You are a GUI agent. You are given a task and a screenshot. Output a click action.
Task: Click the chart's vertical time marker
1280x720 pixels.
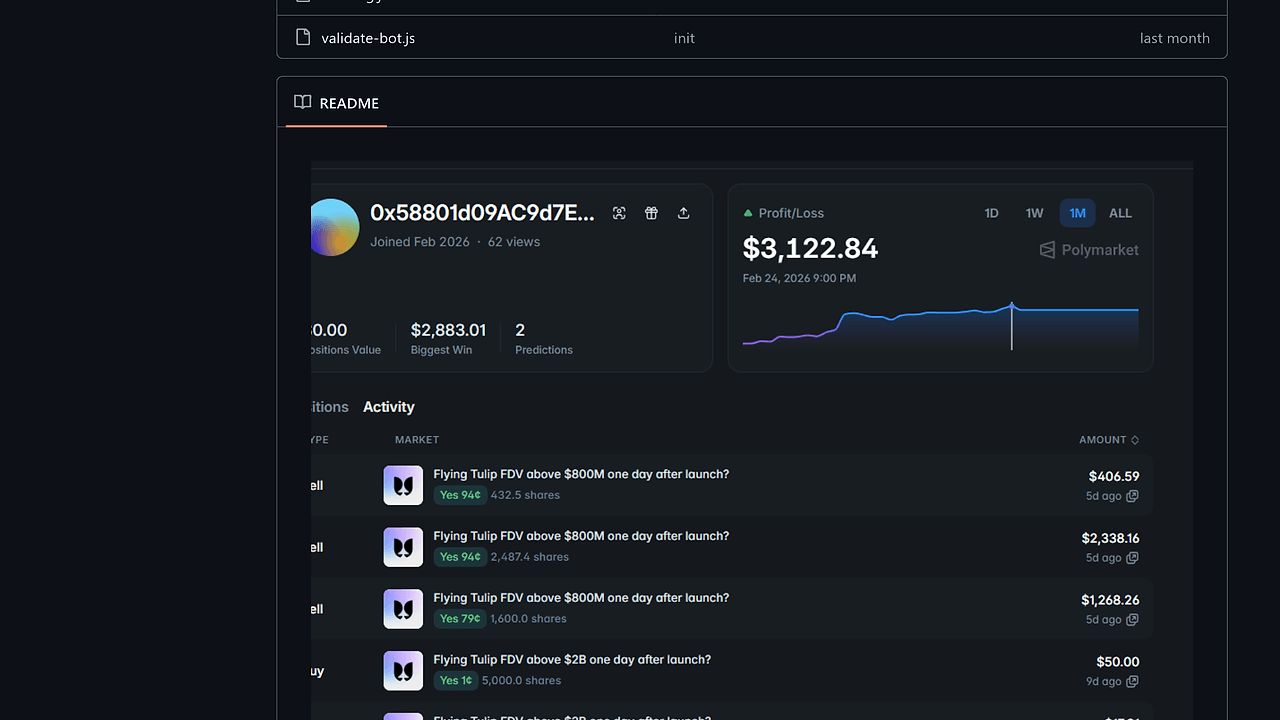click(x=1012, y=326)
